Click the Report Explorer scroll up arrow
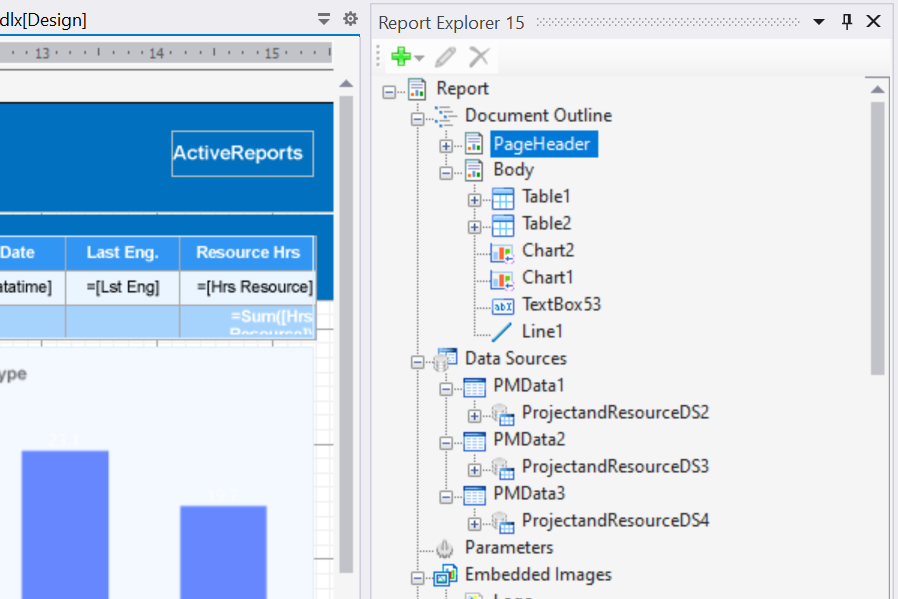The image size is (898, 599). pos(877,89)
